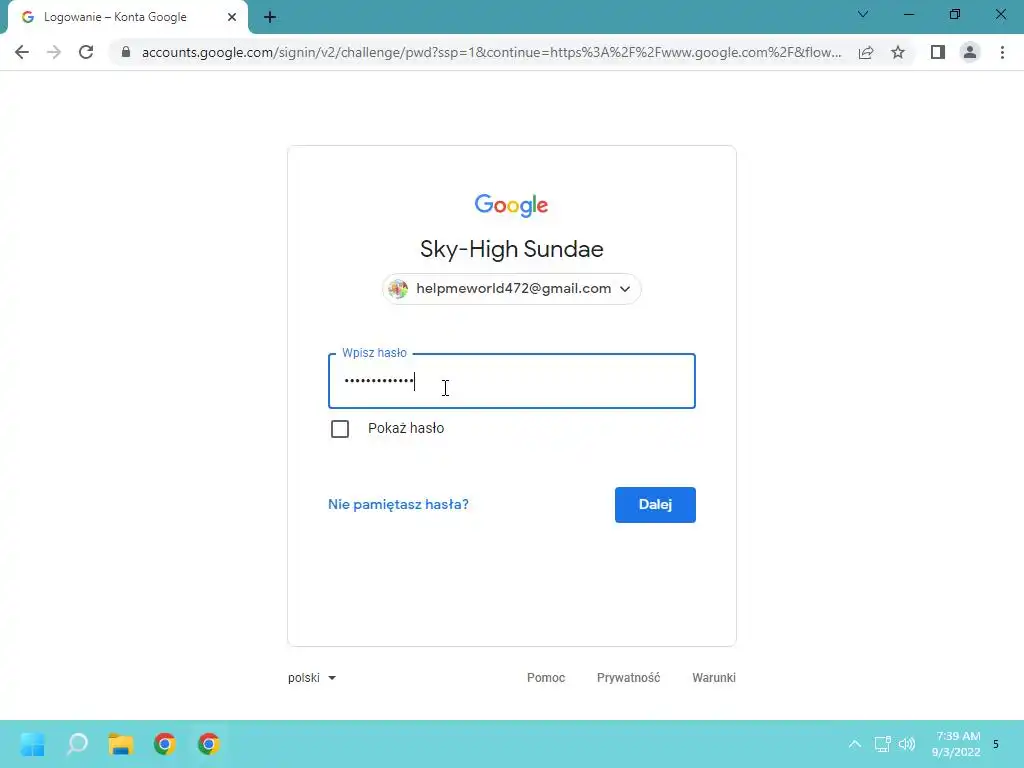Open notification count 5 badge
The image size is (1024, 768).
996,744
